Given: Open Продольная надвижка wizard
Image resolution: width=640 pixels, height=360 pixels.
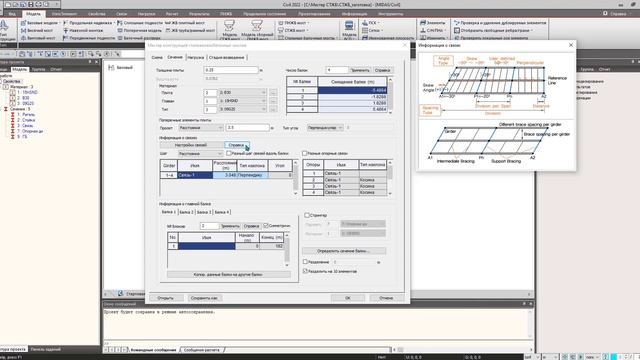Looking at the screenshot, I should pos(89,23).
